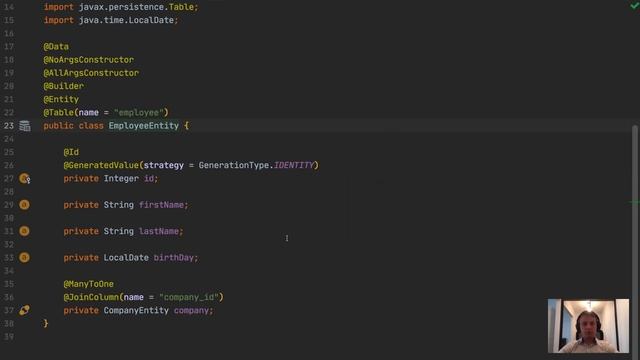Click the javax.persistence.Table import
Image resolution: width=640 pixels, height=360 pixels.
(136, 7)
